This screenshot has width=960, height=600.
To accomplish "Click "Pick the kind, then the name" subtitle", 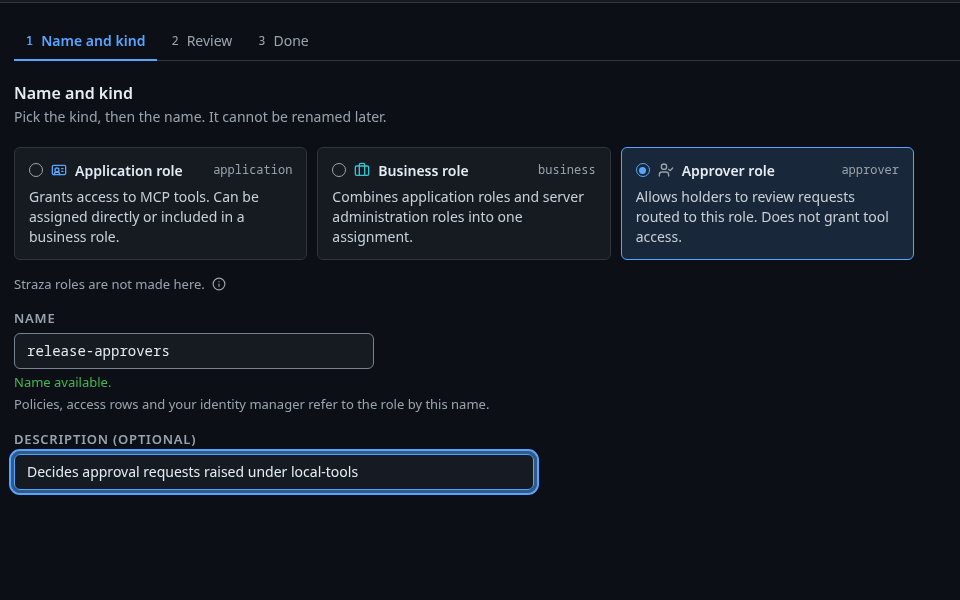I will (200, 117).
